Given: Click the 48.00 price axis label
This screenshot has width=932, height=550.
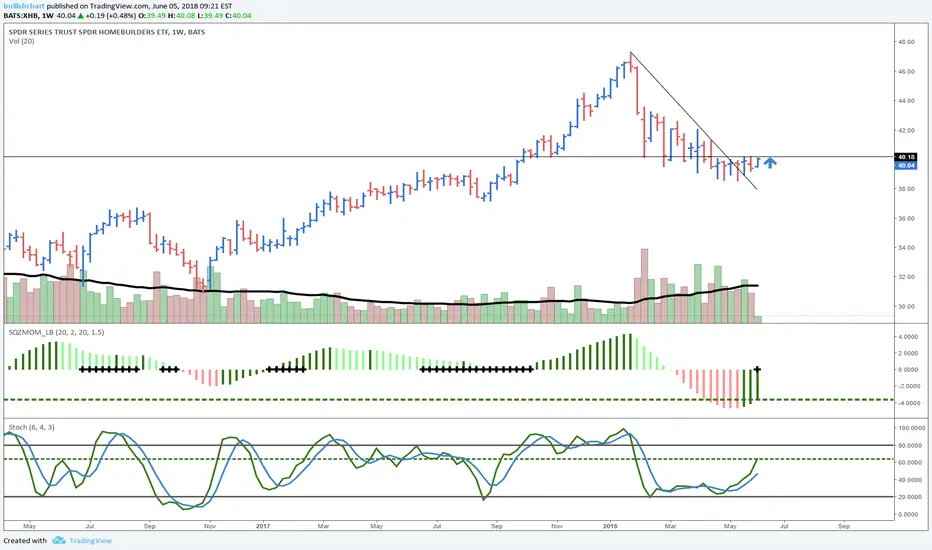Looking at the screenshot, I should pos(906,42).
